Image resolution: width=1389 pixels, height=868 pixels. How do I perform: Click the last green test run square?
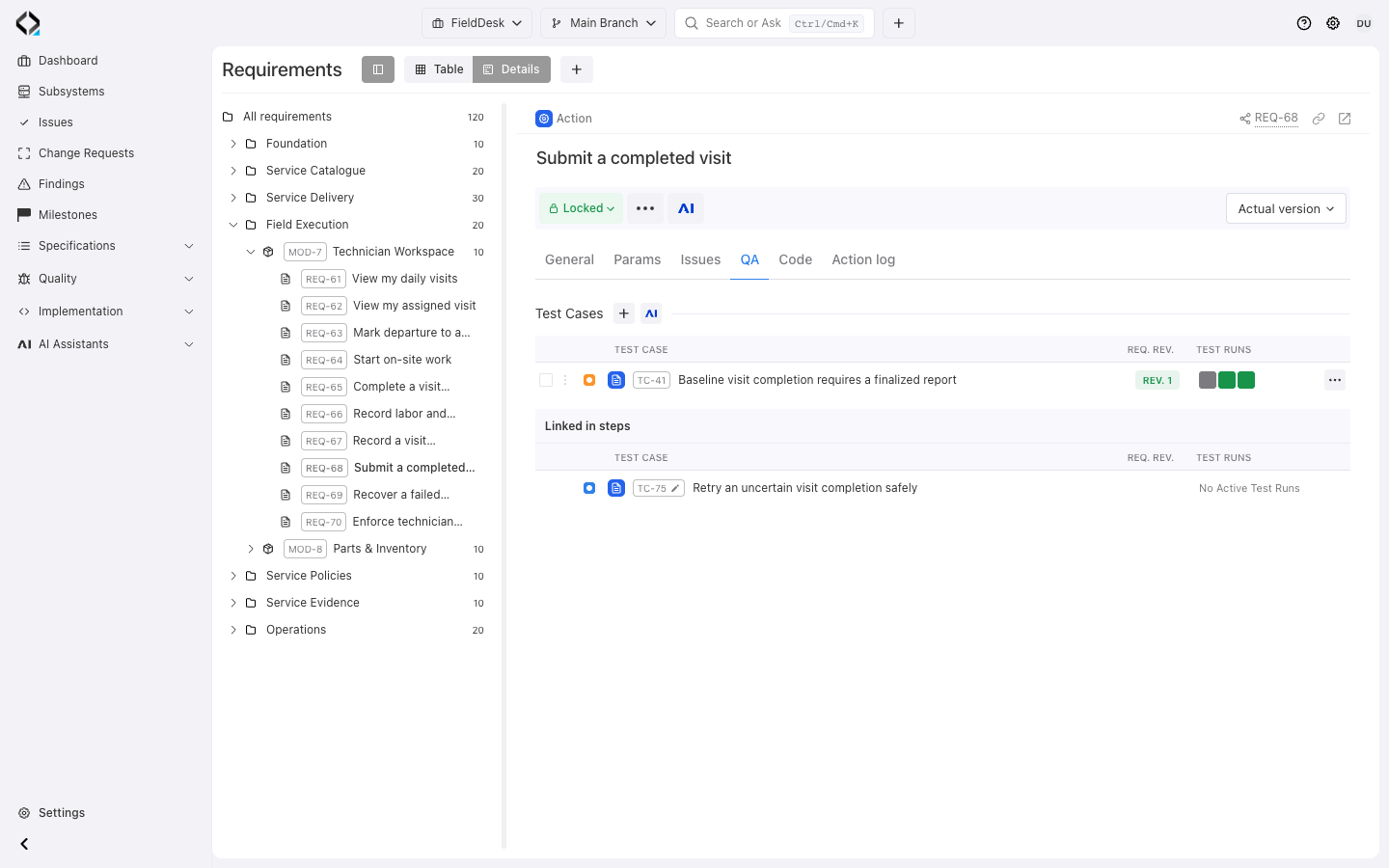tap(1246, 380)
